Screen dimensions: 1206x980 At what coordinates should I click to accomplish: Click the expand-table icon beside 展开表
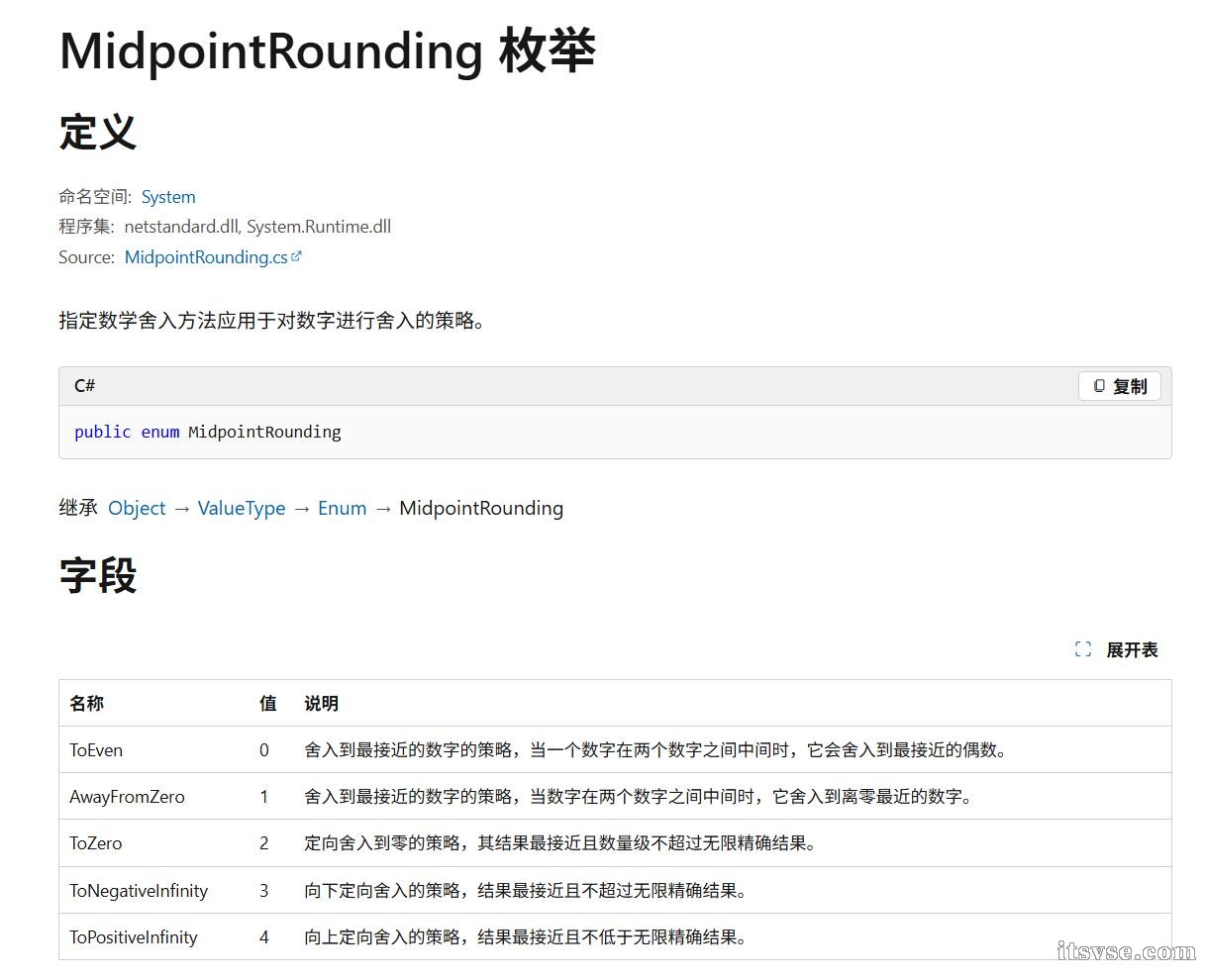click(x=1083, y=649)
